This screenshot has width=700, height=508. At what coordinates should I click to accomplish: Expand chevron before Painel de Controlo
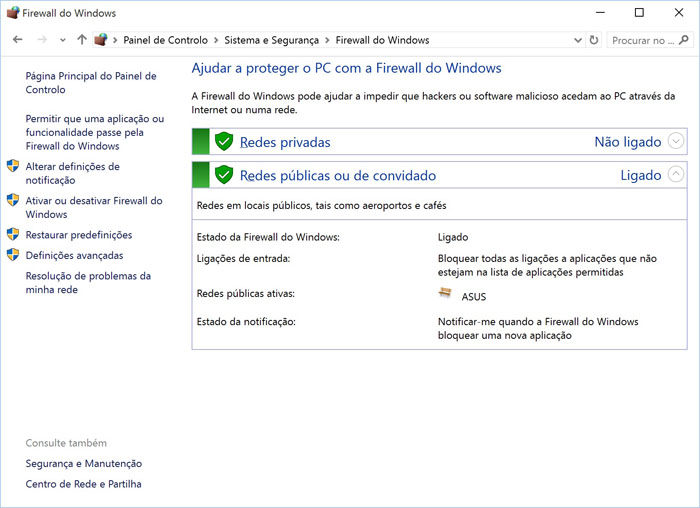click(115, 40)
